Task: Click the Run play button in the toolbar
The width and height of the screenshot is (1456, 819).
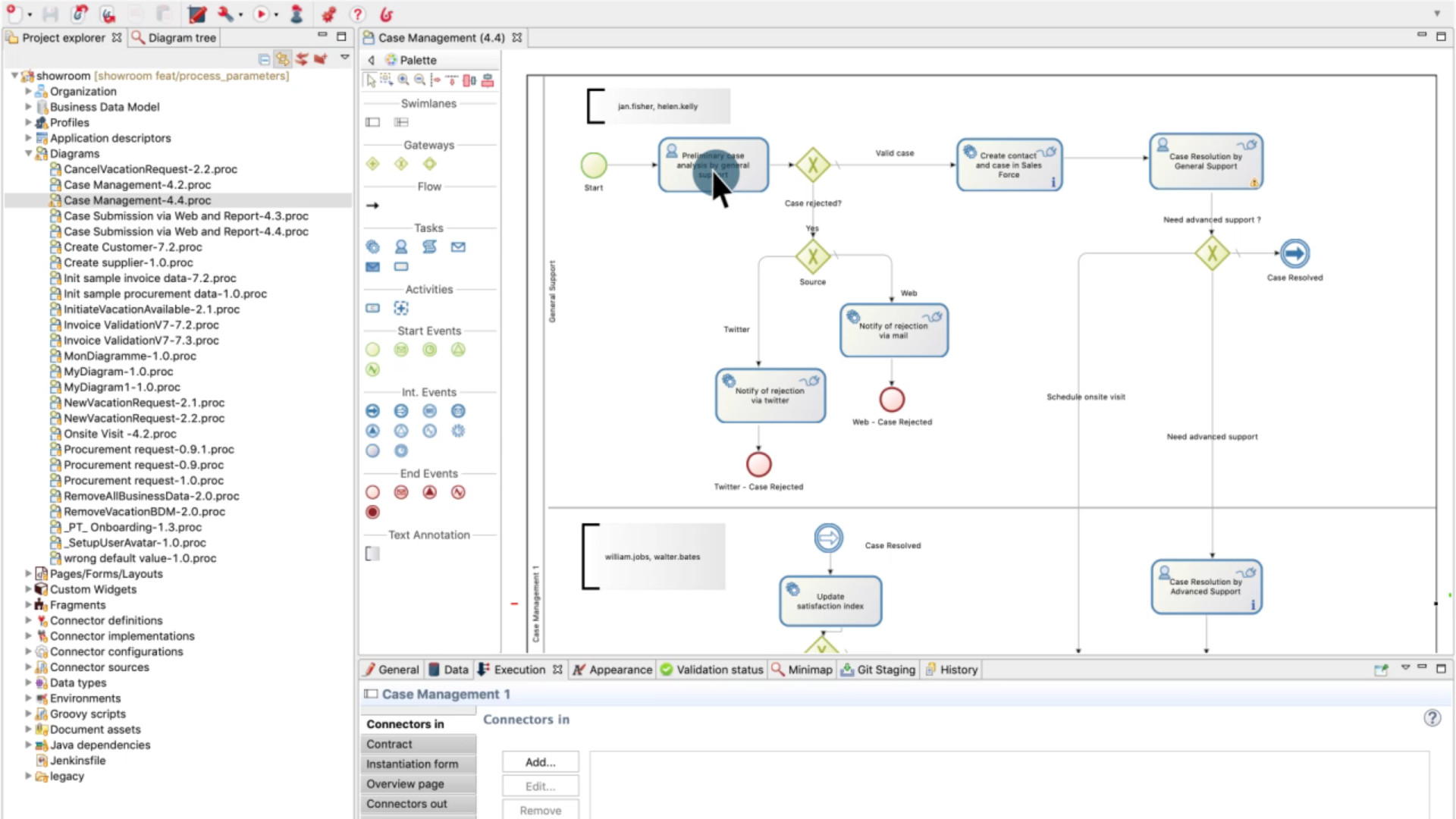Action: pyautogui.click(x=261, y=14)
